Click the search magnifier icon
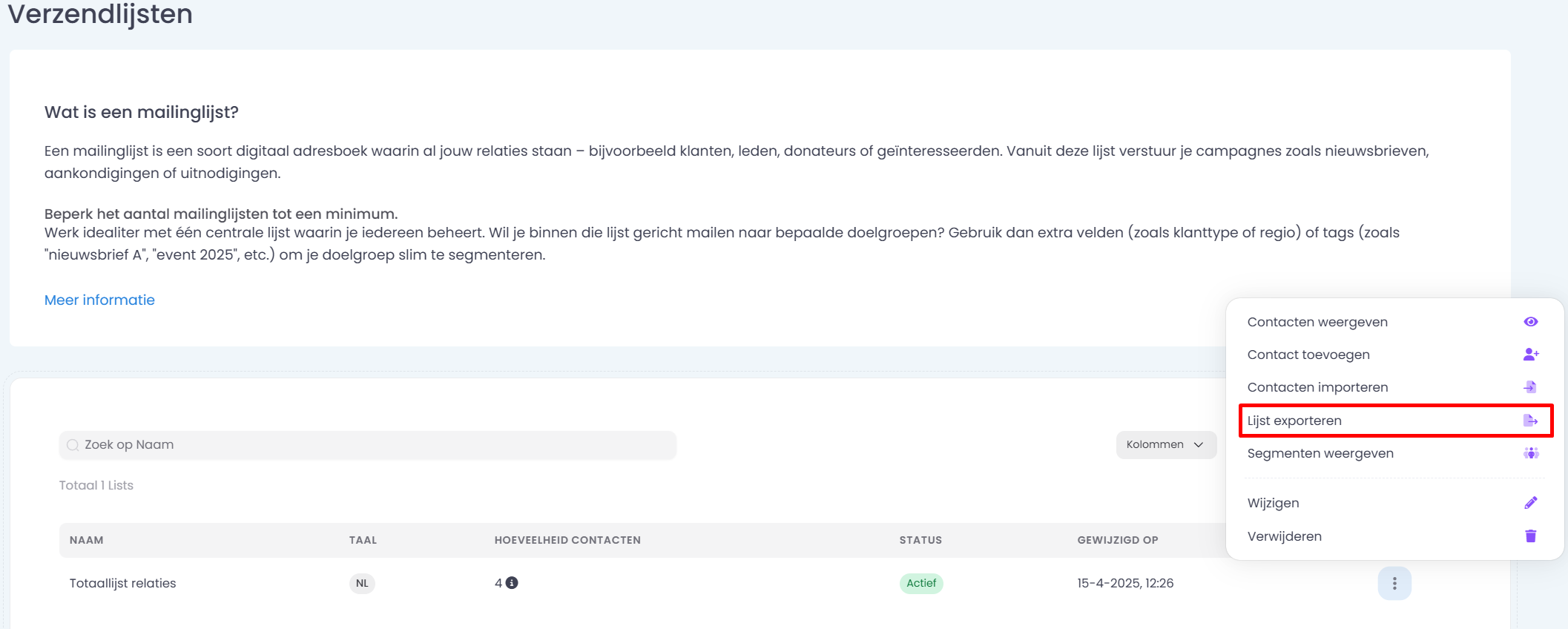 click(x=73, y=445)
